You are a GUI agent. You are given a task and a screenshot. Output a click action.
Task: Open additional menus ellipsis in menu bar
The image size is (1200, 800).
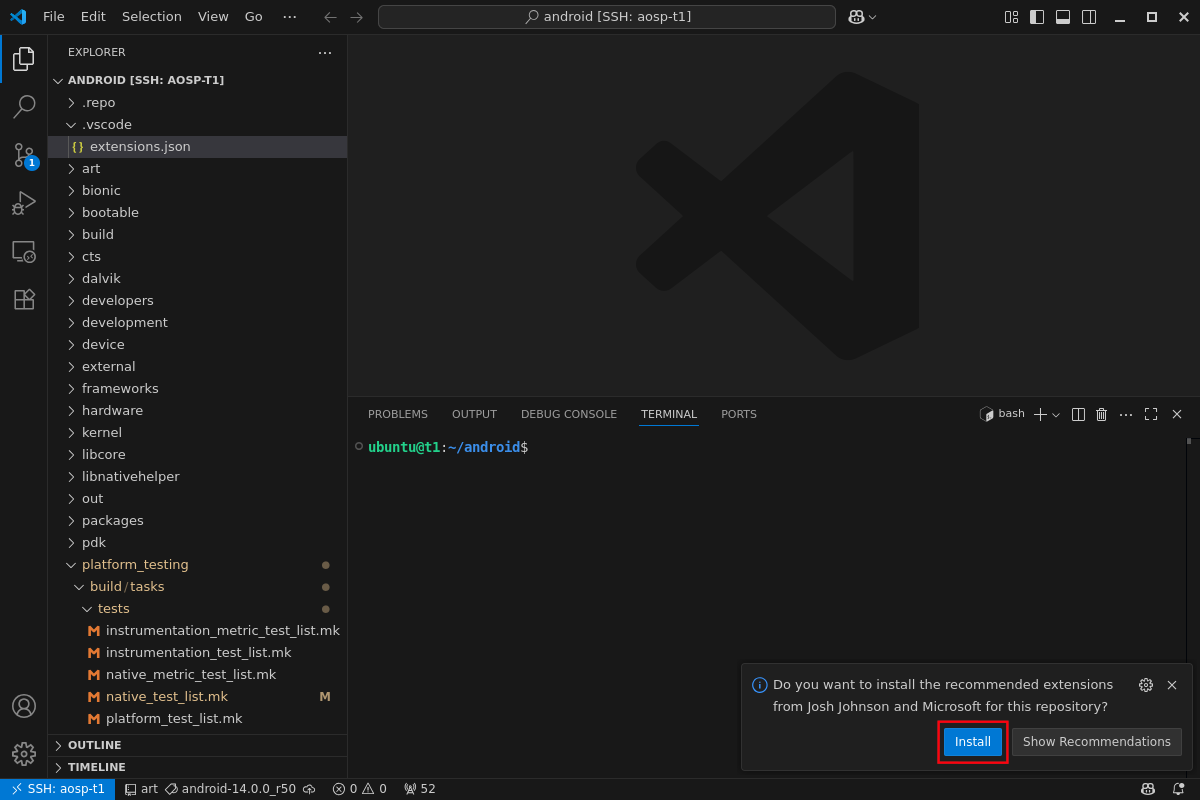[x=290, y=17]
